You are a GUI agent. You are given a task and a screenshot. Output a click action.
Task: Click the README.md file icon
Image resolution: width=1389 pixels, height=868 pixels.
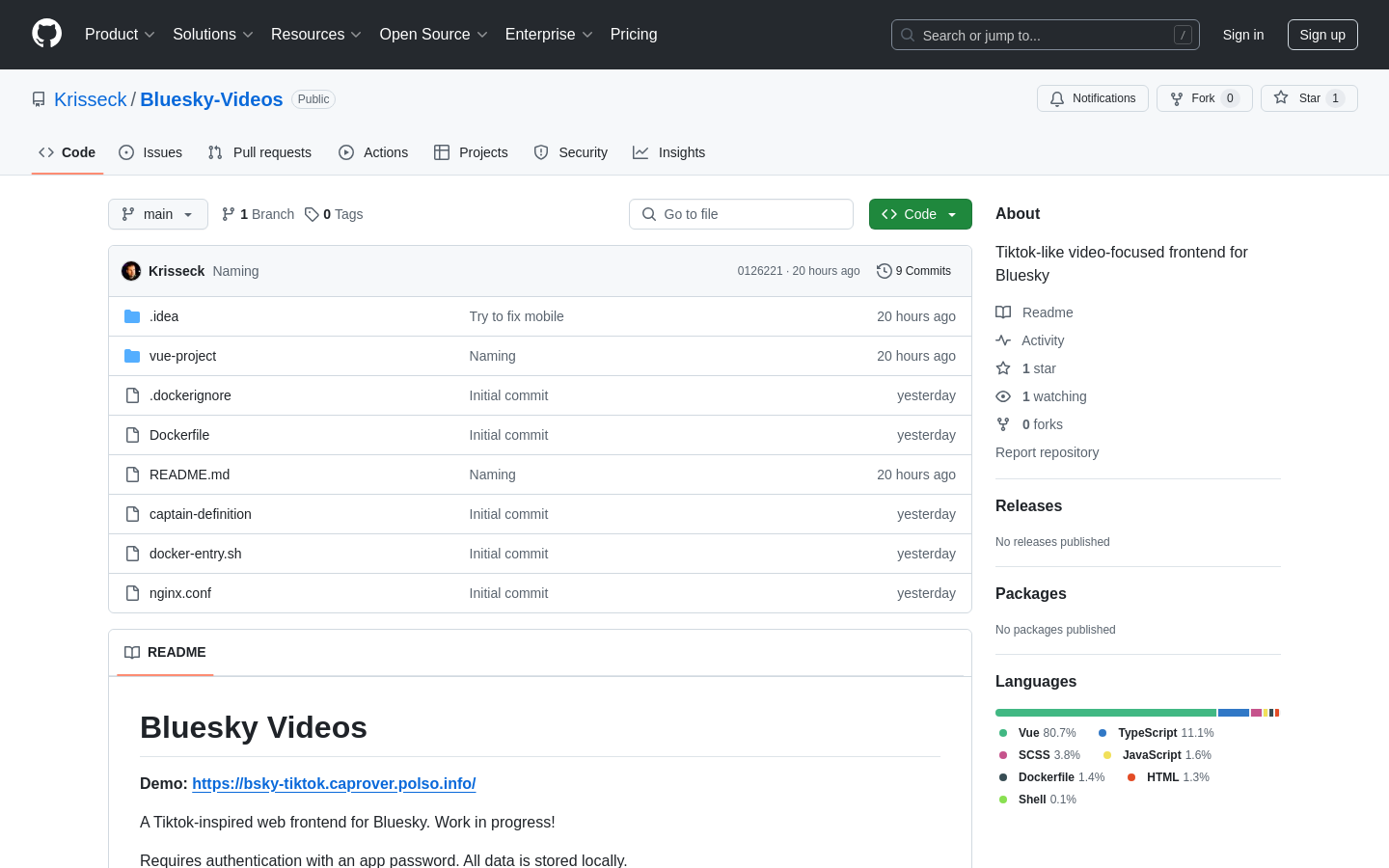pyautogui.click(x=132, y=475)
